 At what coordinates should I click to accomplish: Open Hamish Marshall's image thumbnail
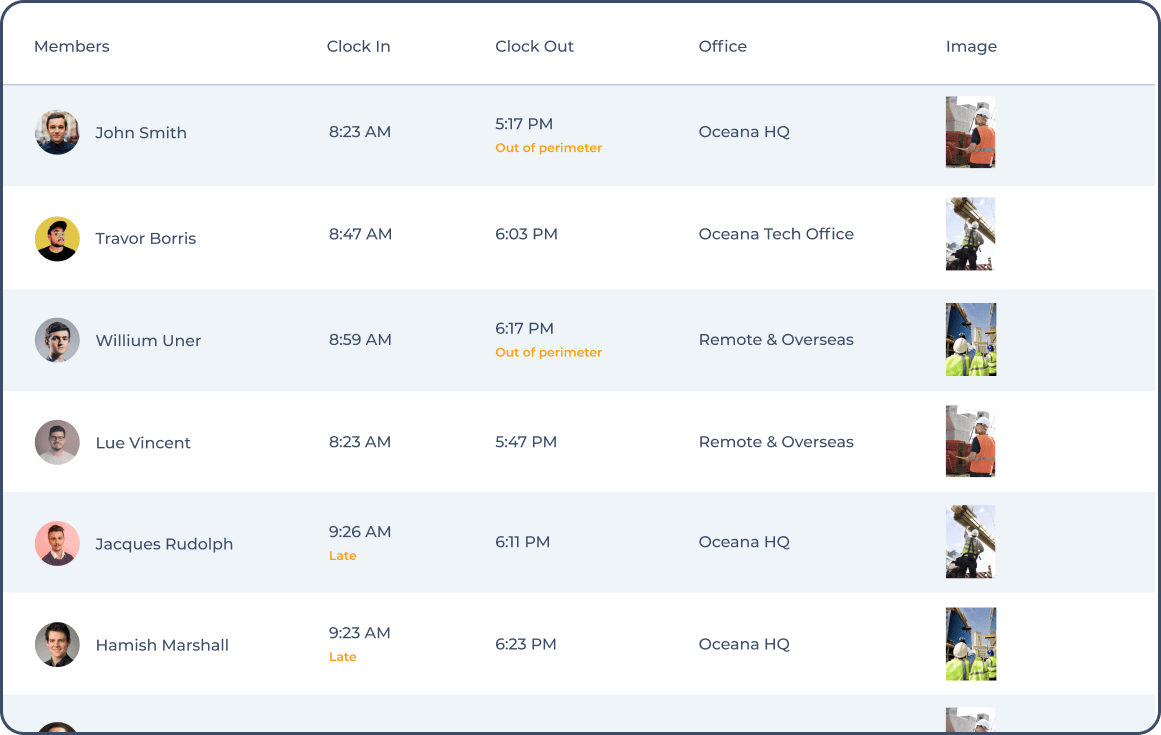click(970, 644)
